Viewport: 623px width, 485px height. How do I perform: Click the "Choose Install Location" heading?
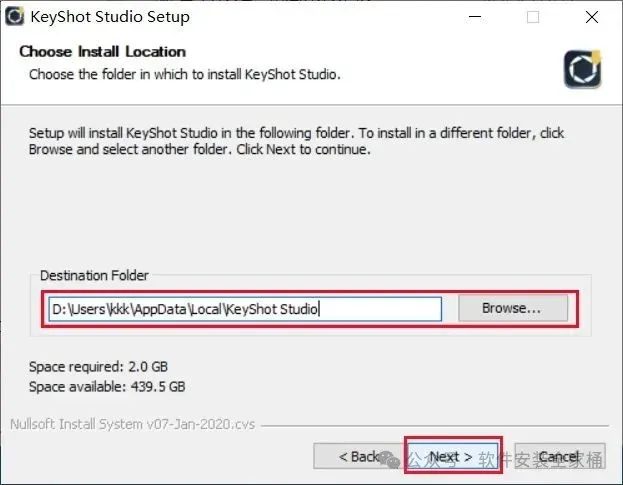[x=103, y=52]
